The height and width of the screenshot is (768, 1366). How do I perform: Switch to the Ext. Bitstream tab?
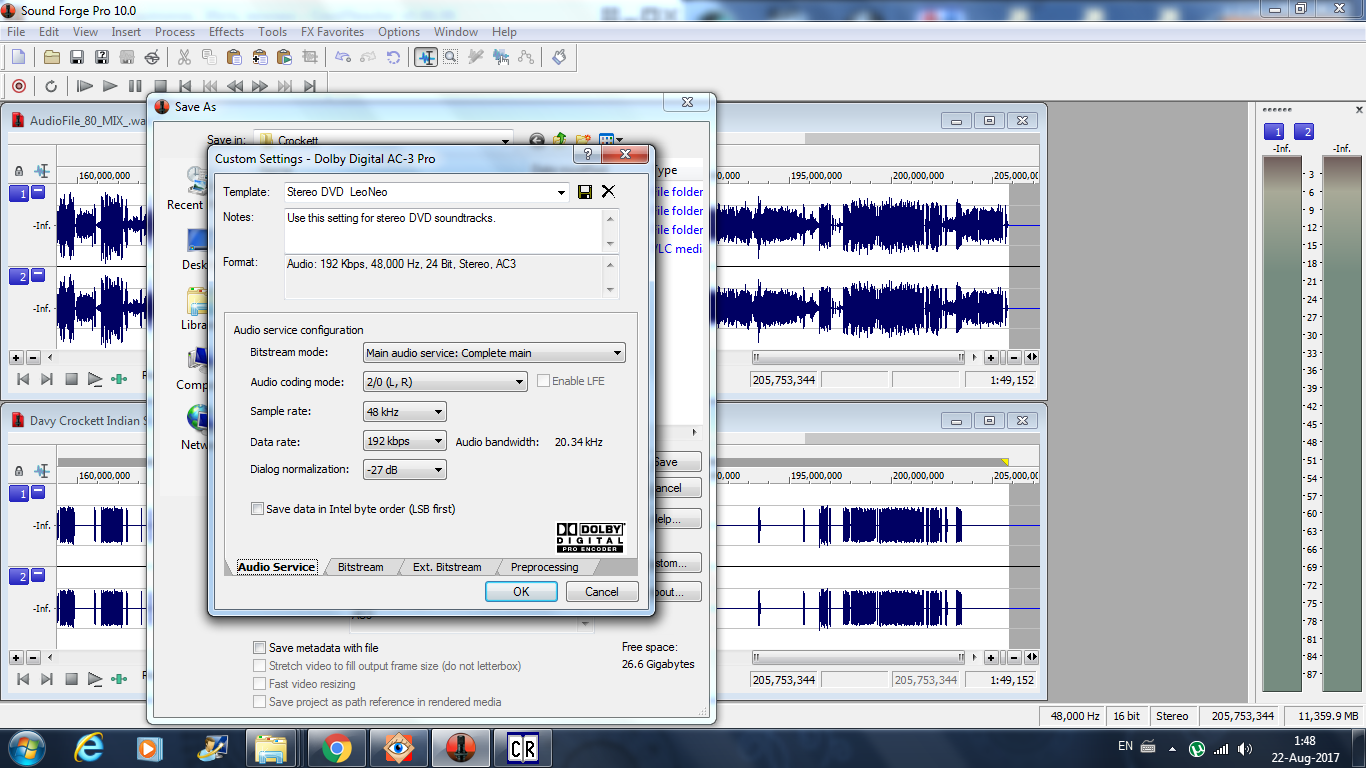point(447,567)
